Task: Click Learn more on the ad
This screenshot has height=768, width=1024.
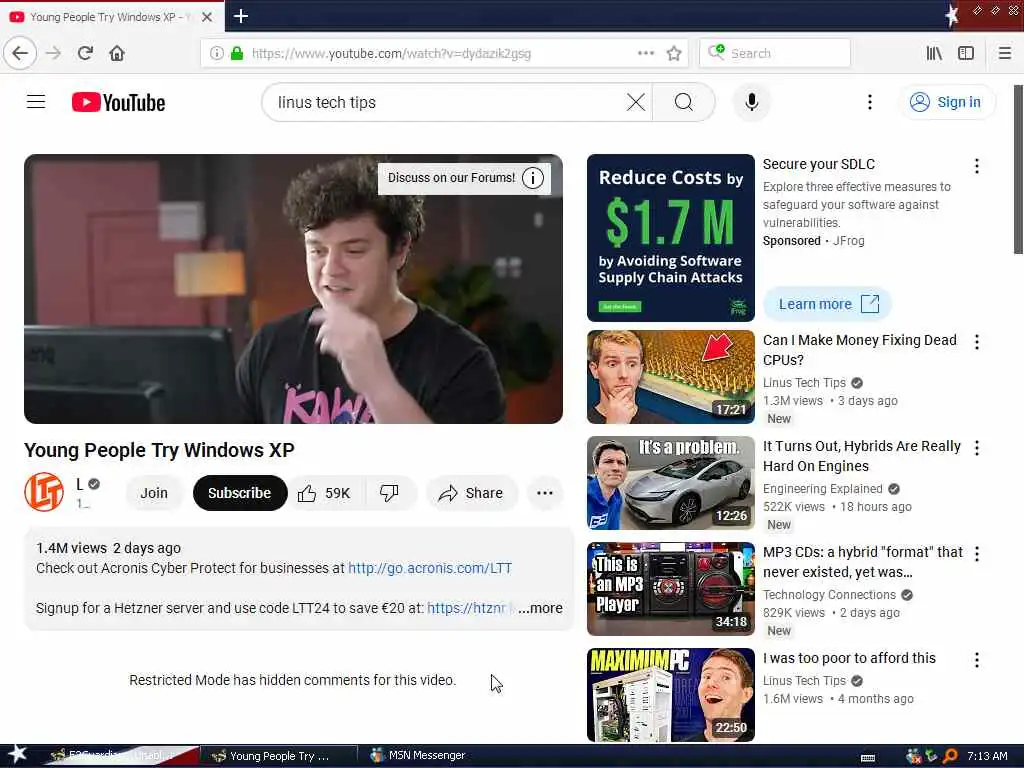Action: click(x=827, y=304)
